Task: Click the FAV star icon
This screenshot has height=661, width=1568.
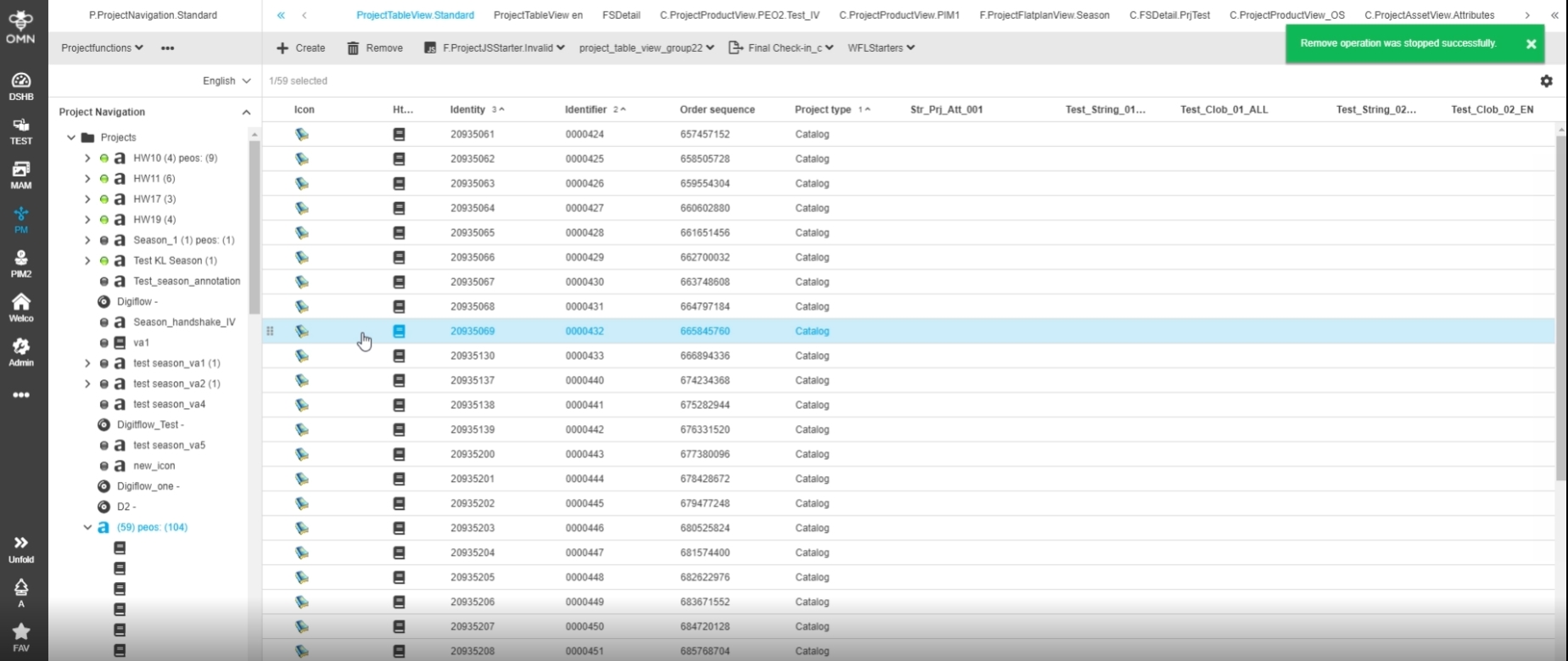Action: click(21, 636)
